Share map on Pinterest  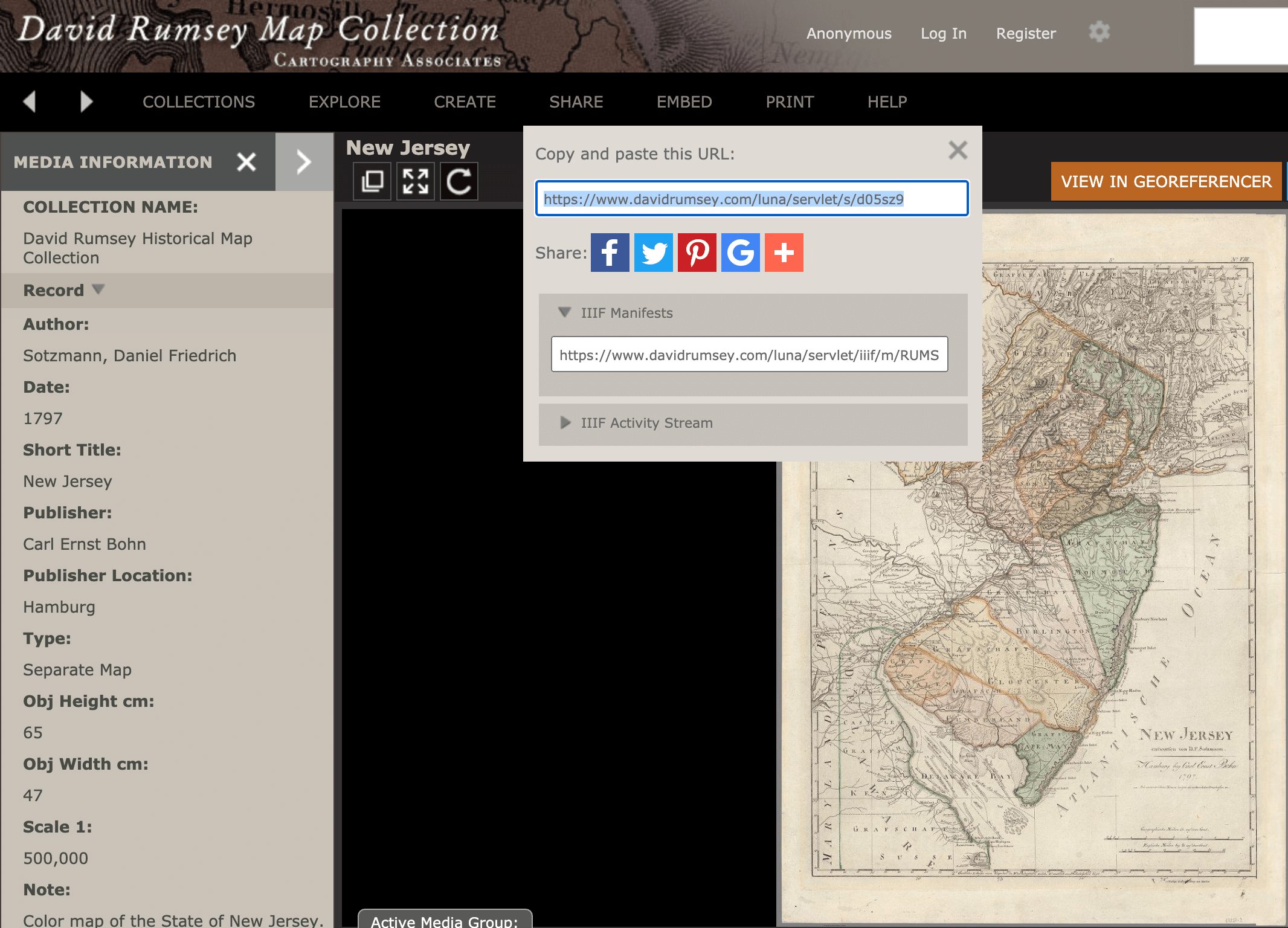point(697,253)
